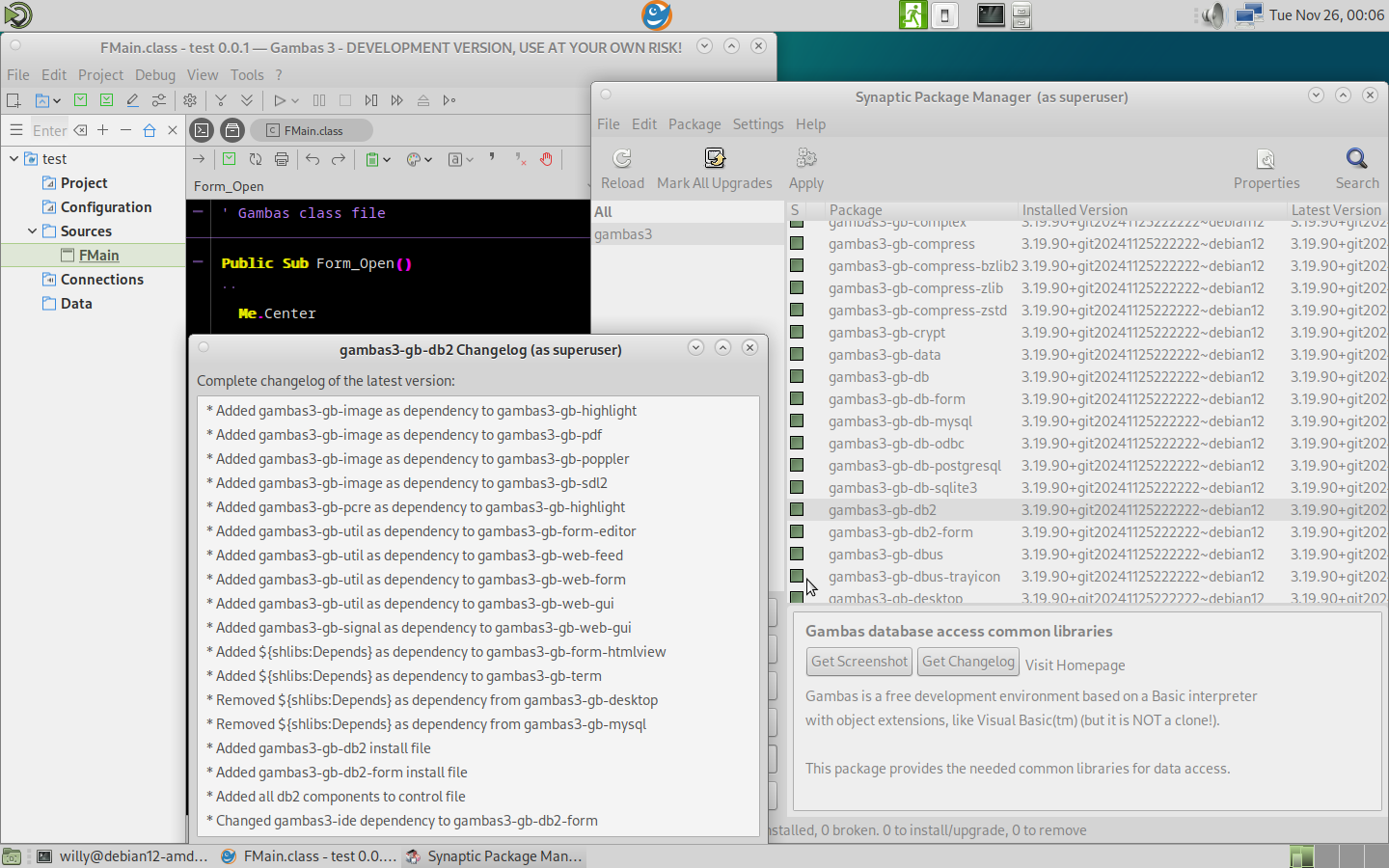Toggle status box for gambas3-gb-db2
This screenshot has height=868, width=1389.
797,509
